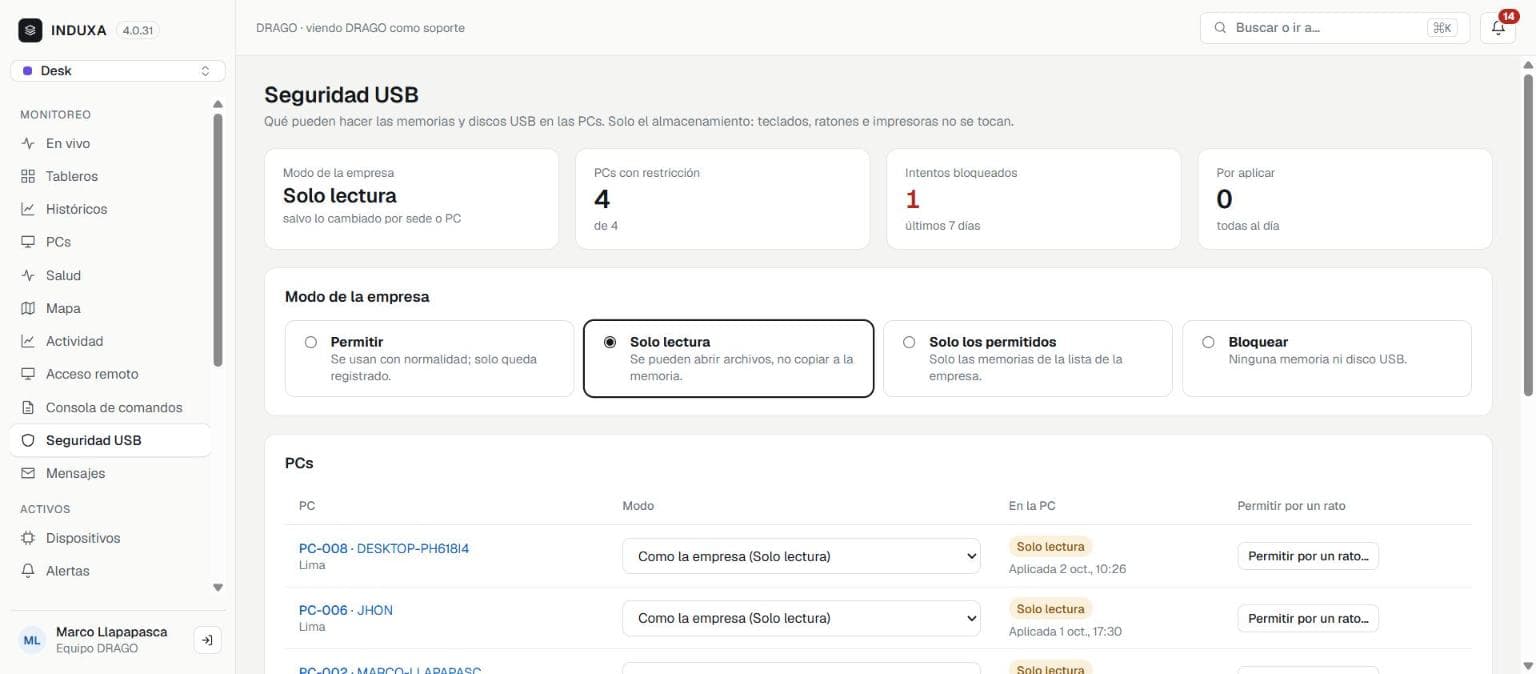Screen dimensions: 1536x674
Task: Click the Alertas bell icon in sidebar
Action: click(x=28, y=571)
